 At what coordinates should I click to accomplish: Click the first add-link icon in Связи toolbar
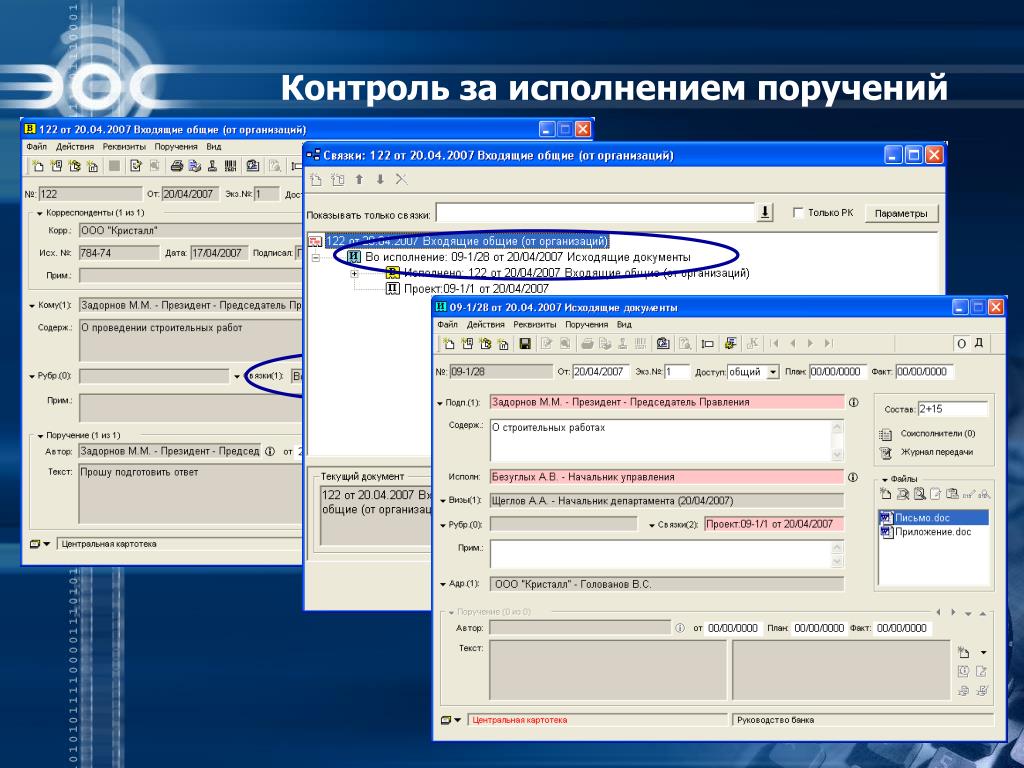[316, 180]
